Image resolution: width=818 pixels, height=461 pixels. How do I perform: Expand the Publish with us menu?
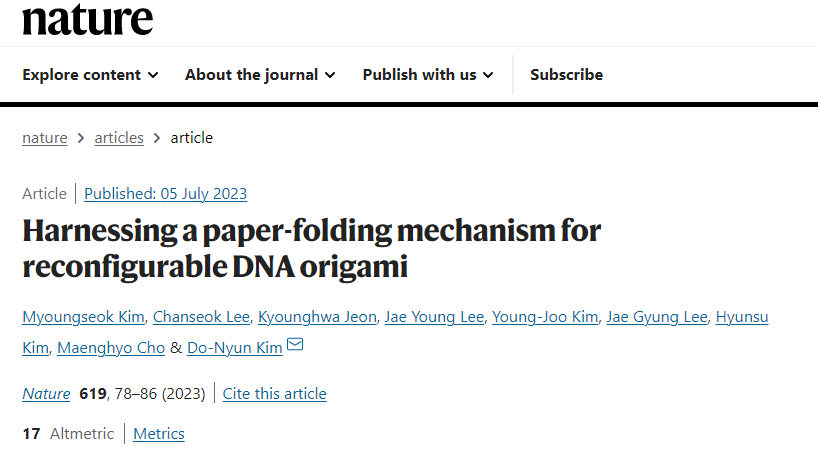click(428, 74)
